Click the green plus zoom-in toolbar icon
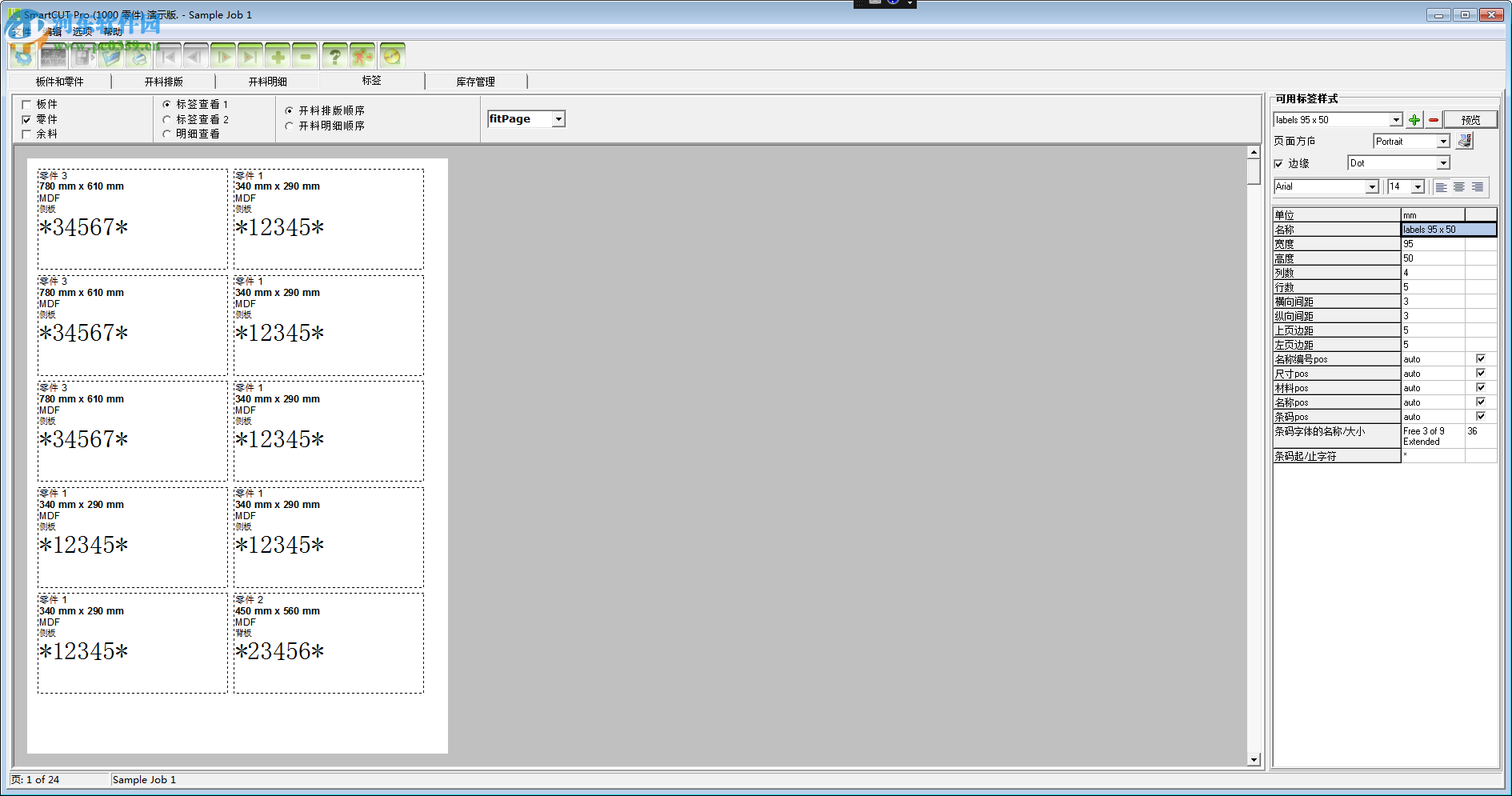This screenshot has height=796, width=1512. point(278,57)
